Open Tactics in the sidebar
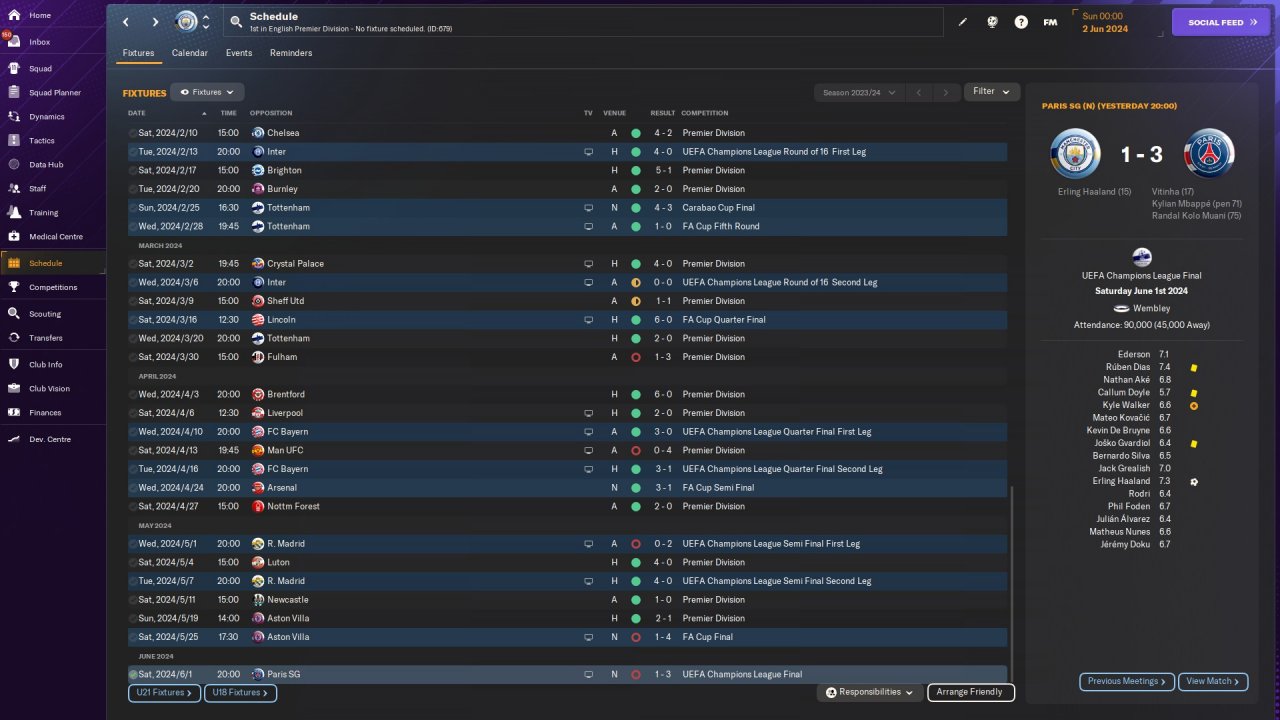The height and width of the screenshot is (720, 1280). pyautogui.click(x=54, y=141)
